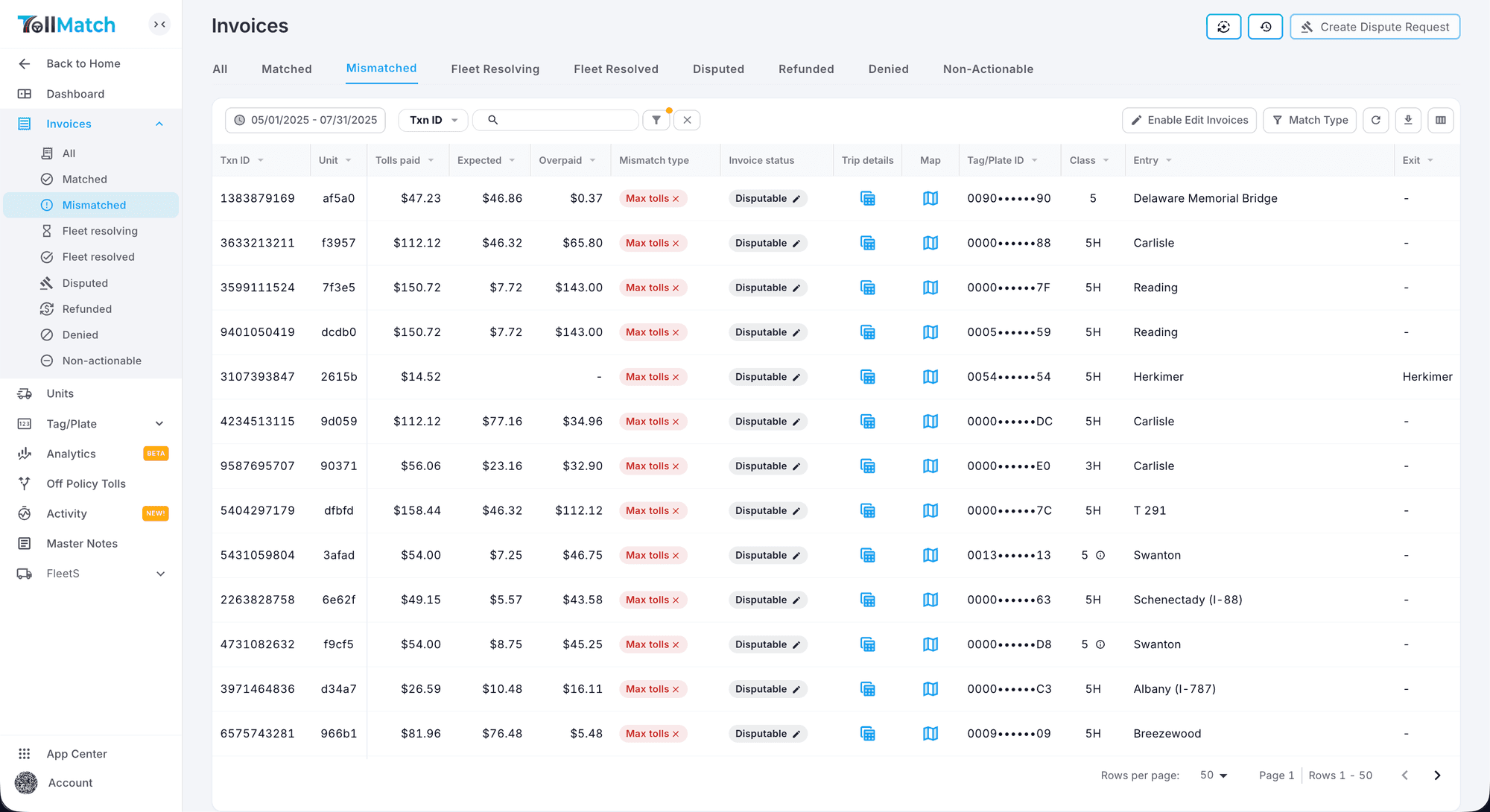Remove Max tolls tag on Txn 9587695707

click(676, 466)
